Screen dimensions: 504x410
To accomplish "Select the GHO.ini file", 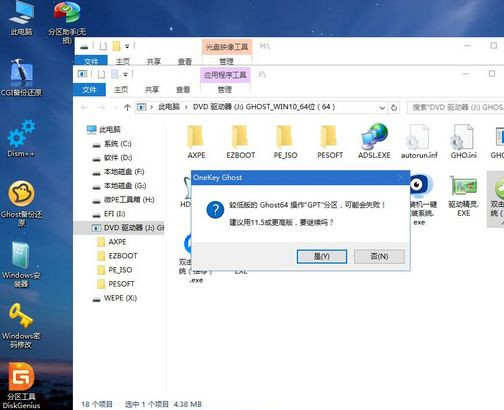I will [x=463, y=142].
